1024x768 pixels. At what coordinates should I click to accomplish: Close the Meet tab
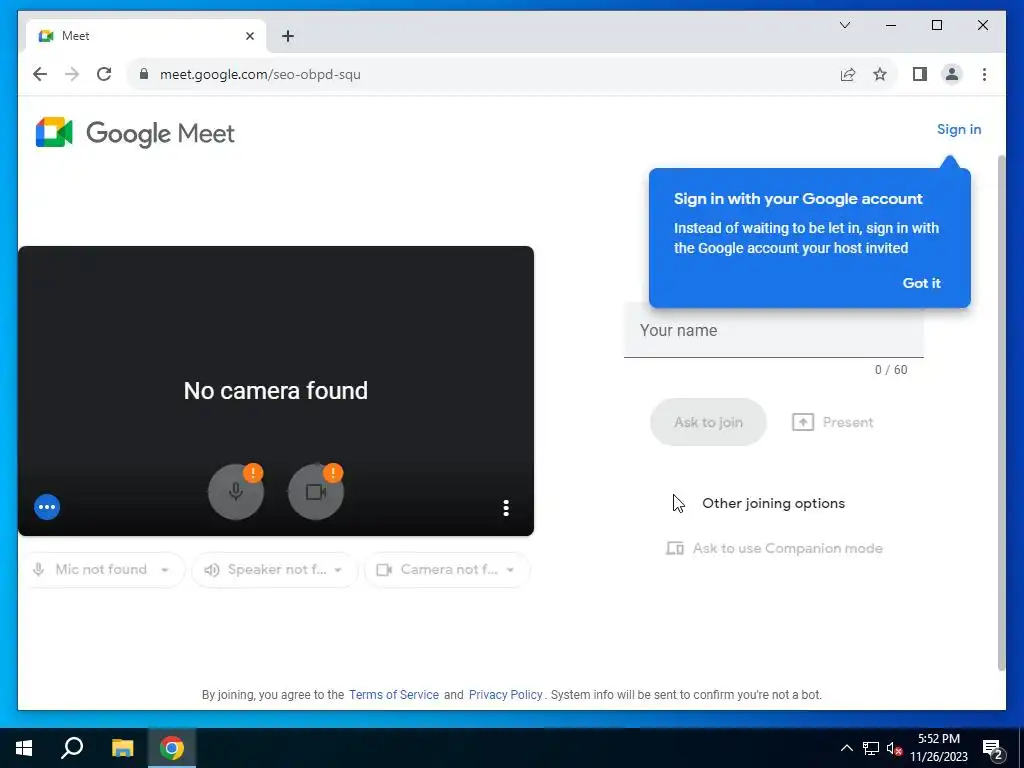tap(249, 36)
